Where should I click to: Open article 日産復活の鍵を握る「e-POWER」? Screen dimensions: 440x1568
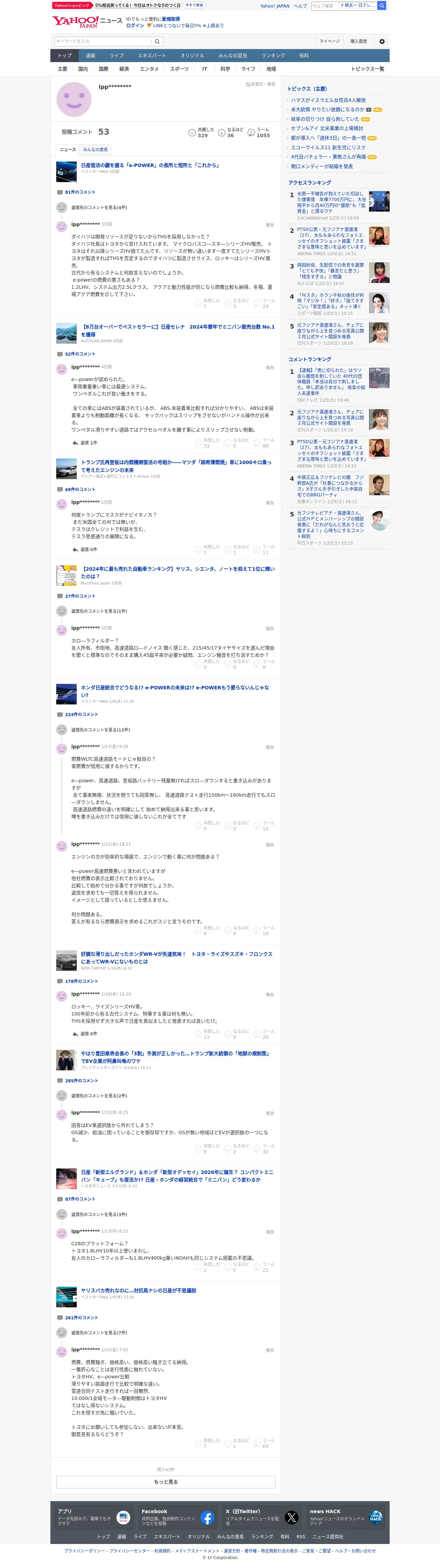point(150,165)
